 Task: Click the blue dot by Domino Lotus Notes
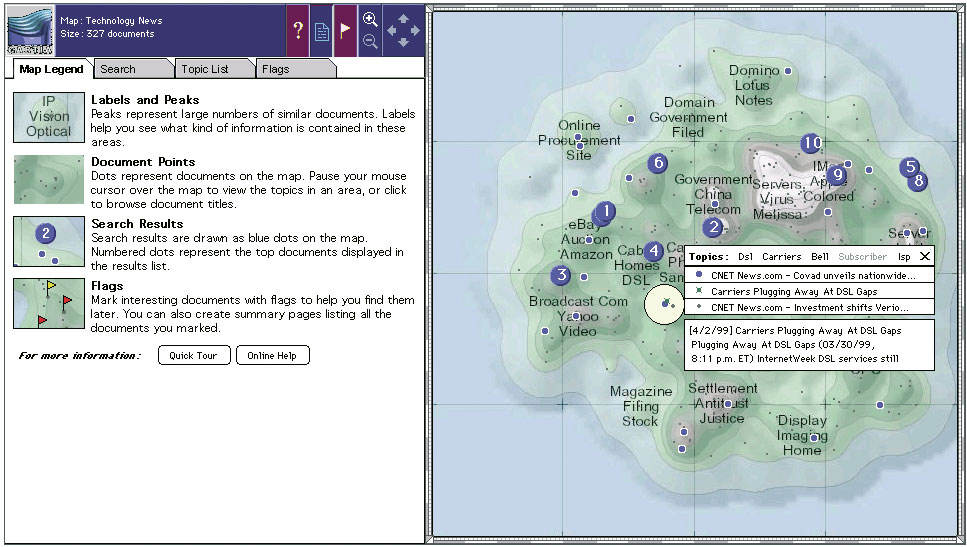click(x=788, y=71)
